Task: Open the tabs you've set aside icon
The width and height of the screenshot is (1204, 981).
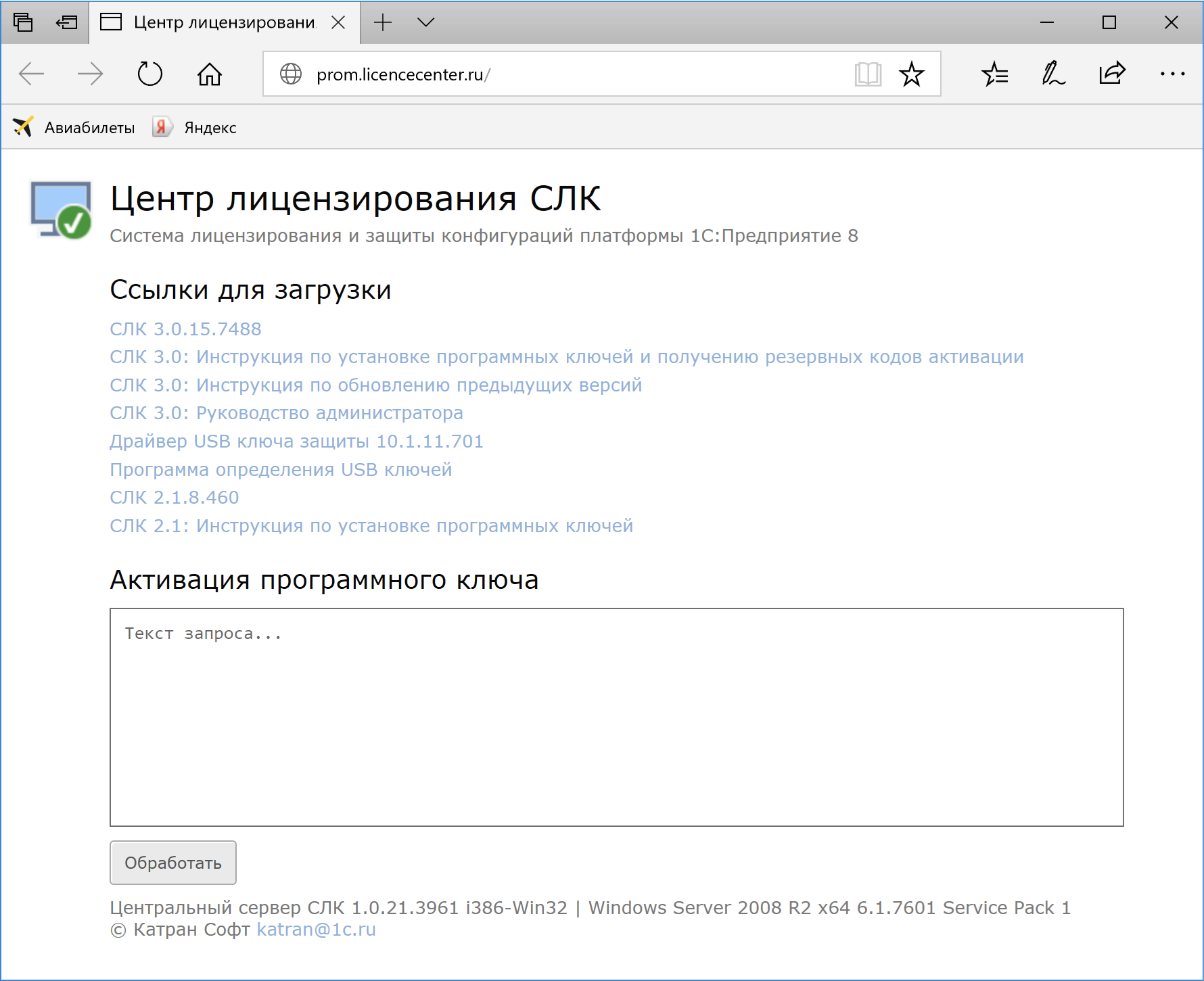Action: pyautogui.click(x=23, y=22)
